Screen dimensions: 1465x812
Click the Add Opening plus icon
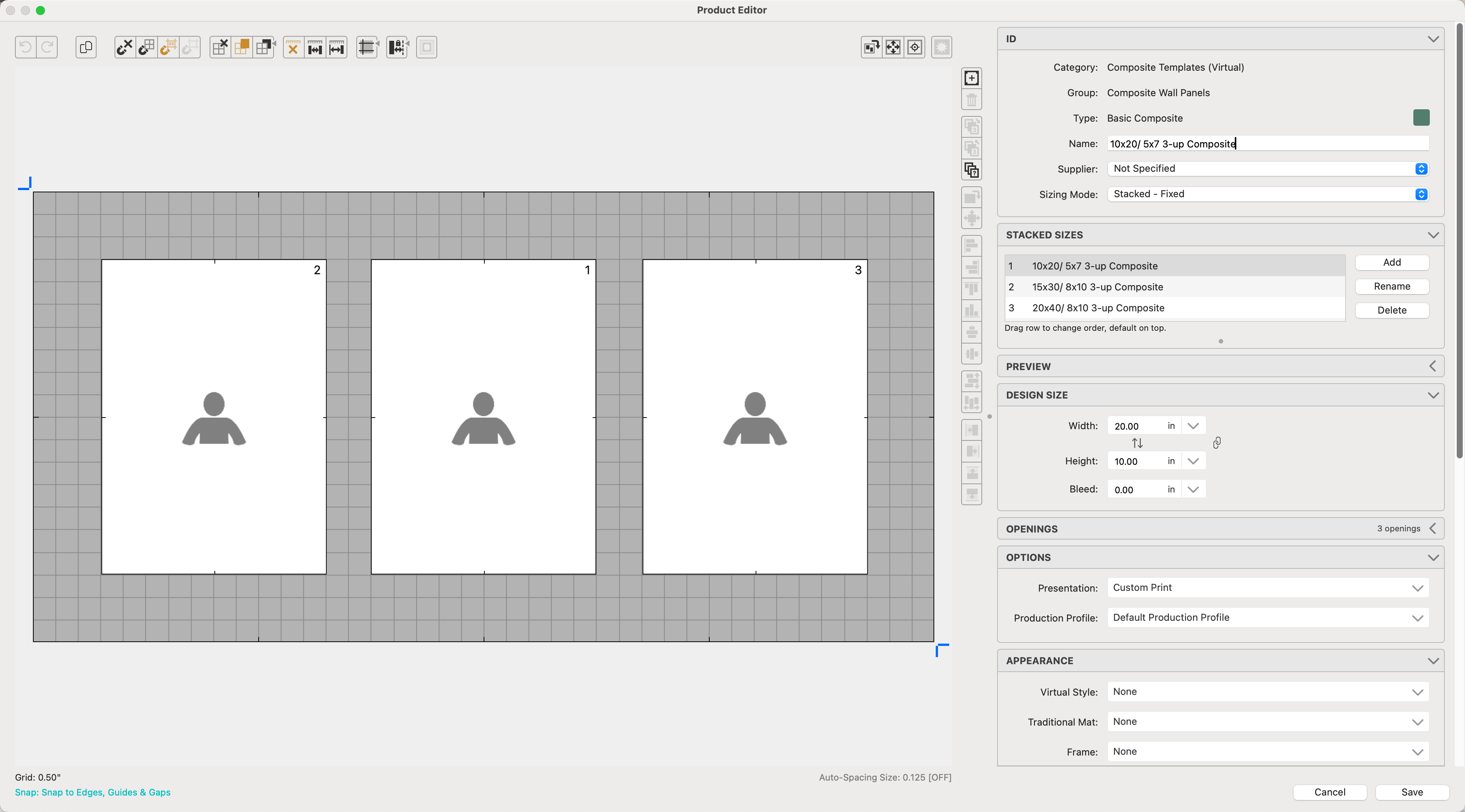(971, 78)
